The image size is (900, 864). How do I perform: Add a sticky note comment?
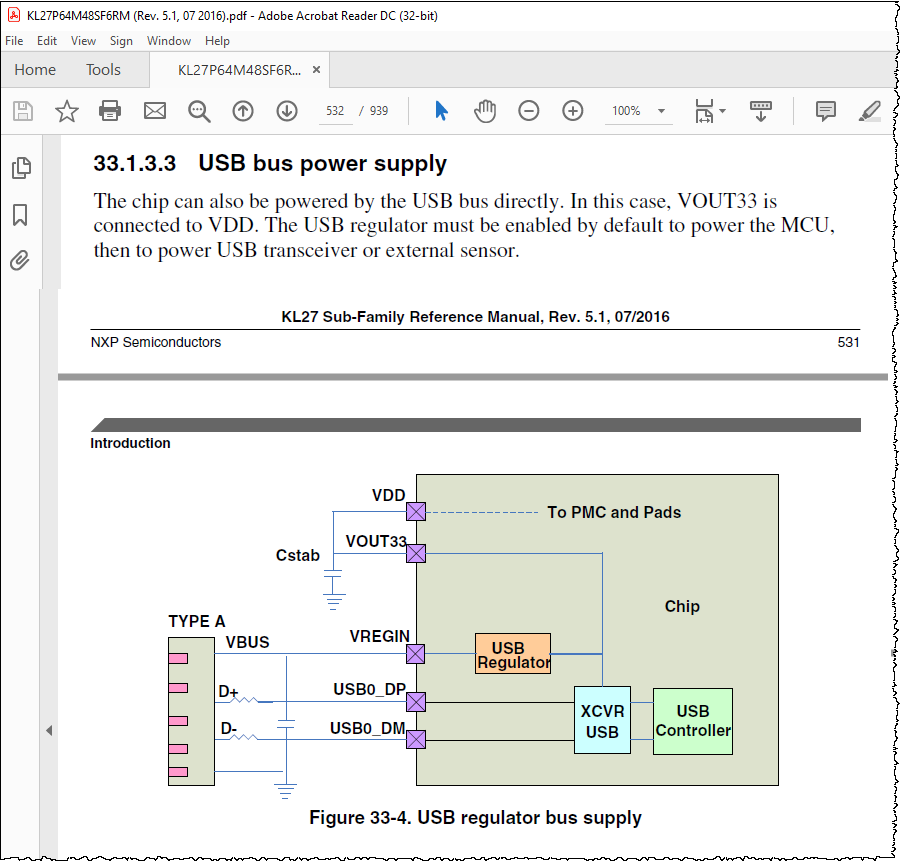[x=826, y=111]
